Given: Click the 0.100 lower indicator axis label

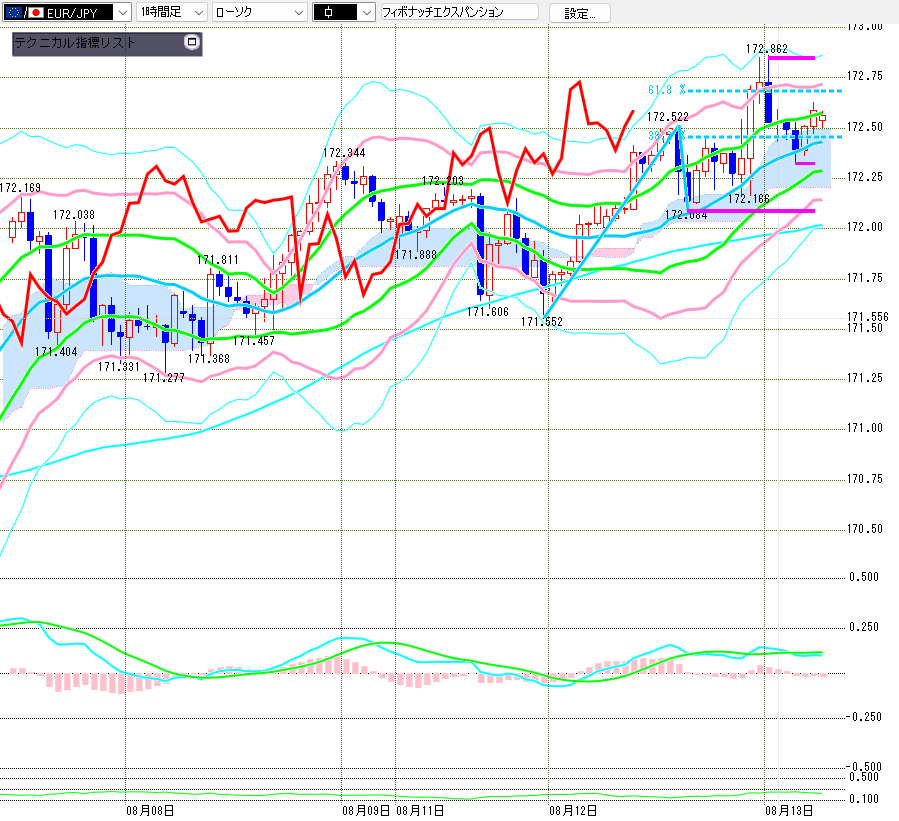Looking at the screenshot, I should pos(863,799).
